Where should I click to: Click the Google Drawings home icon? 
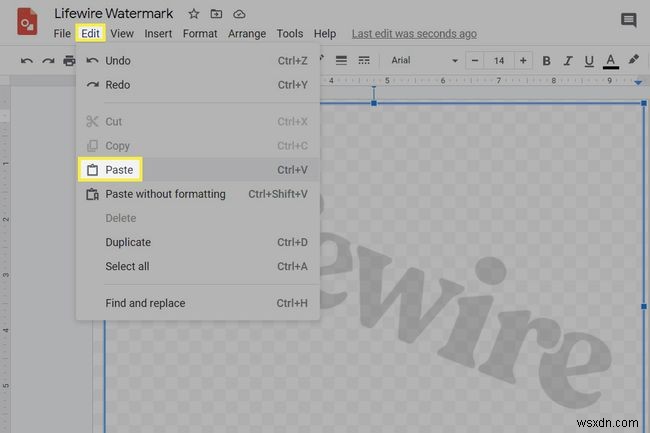[x=27, y=22]
